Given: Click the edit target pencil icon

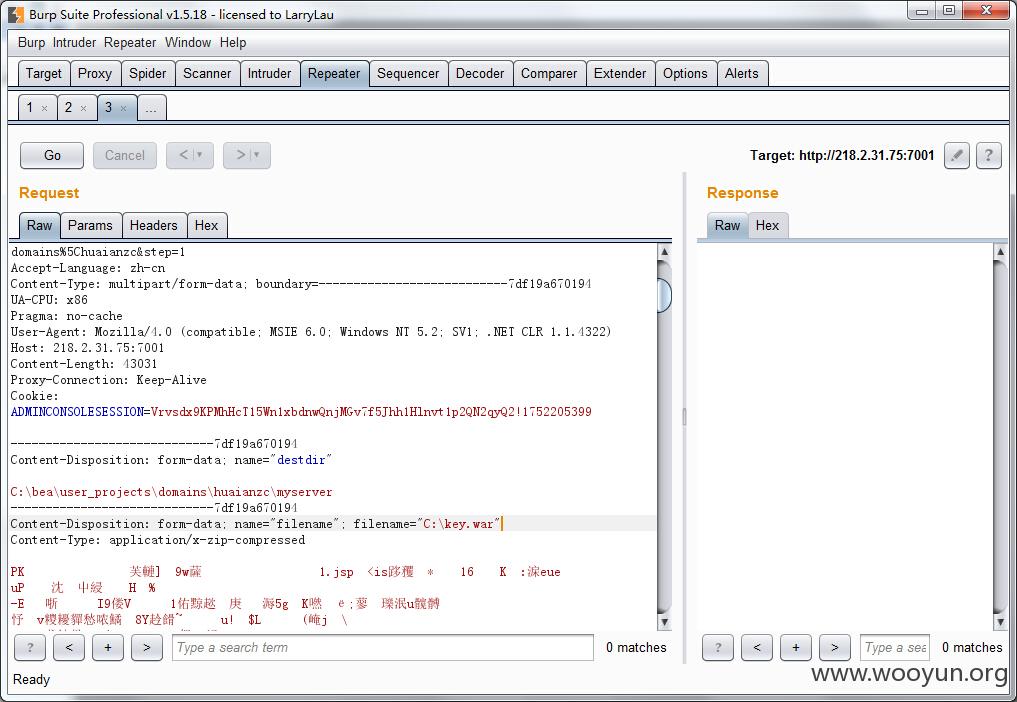Looking at the screenshot, I should [957, 155].
